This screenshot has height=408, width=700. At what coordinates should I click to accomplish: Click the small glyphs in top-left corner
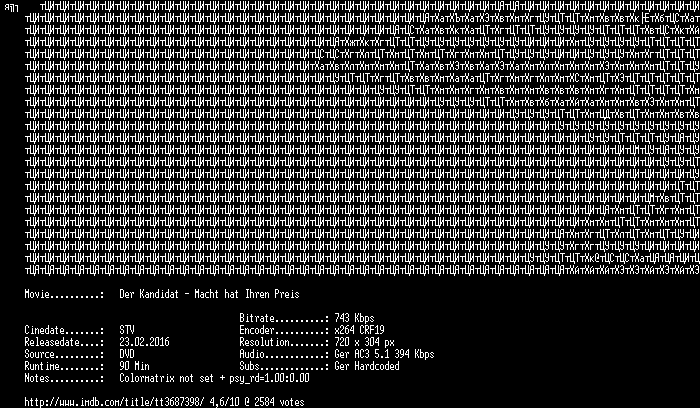[12, 7]
